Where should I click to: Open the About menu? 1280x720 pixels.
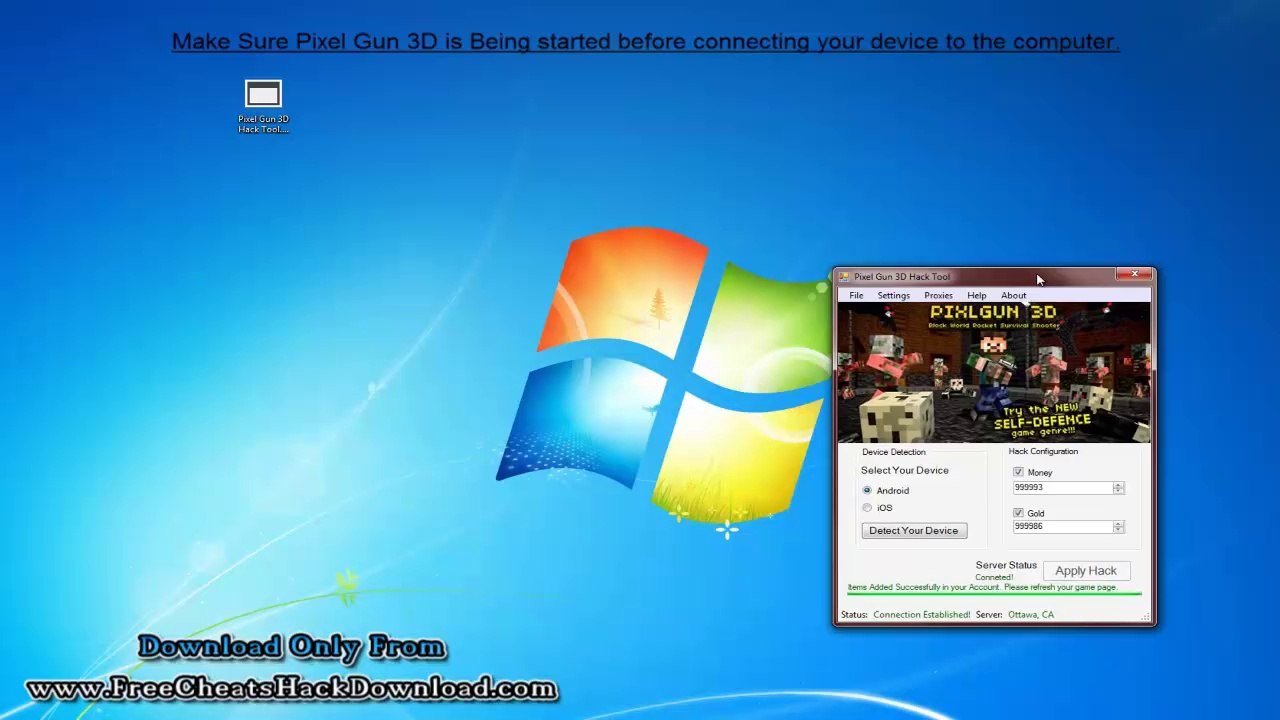pyautogui.click(x=1013, y=296)
